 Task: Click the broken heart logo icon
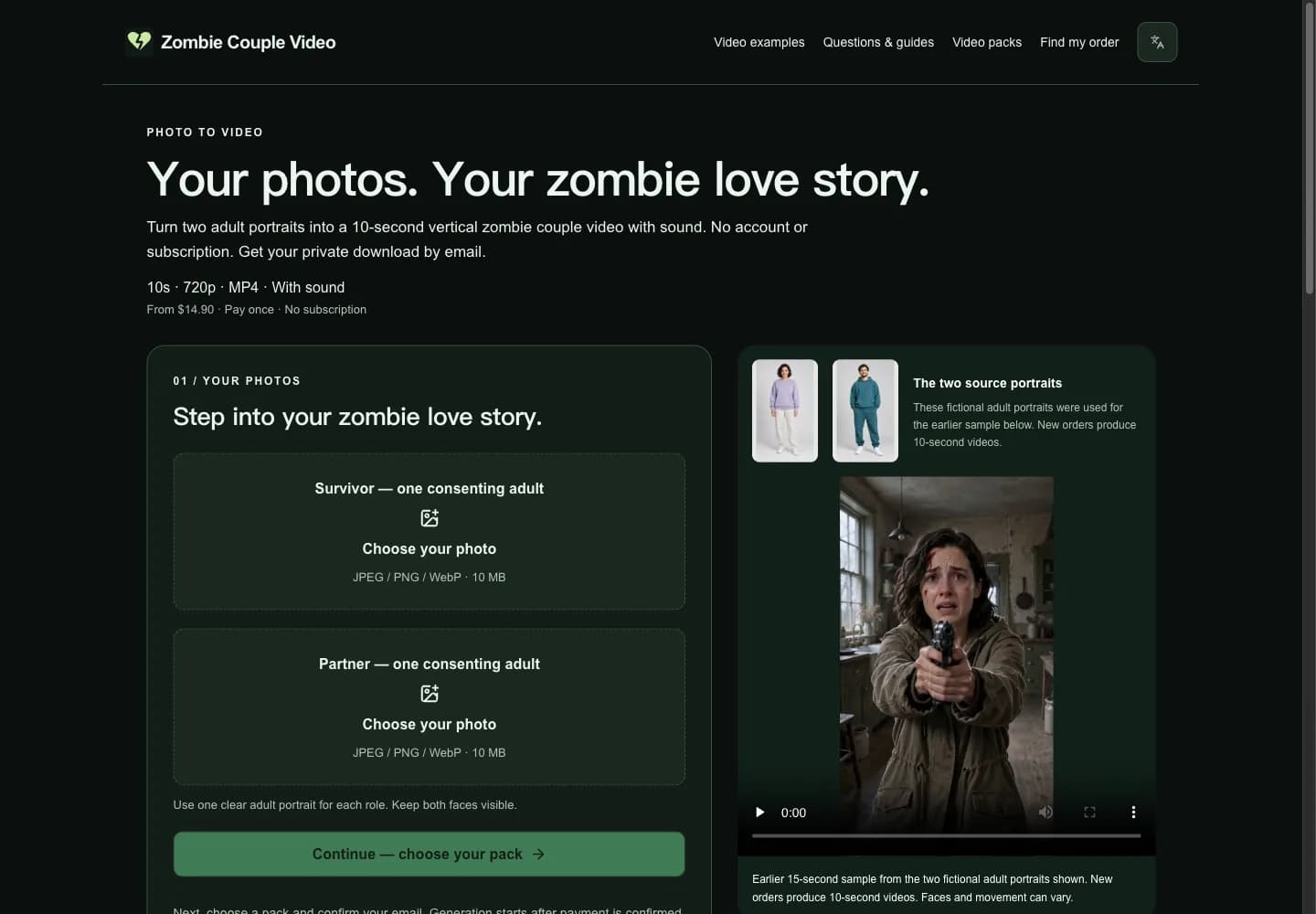point(139,42)
